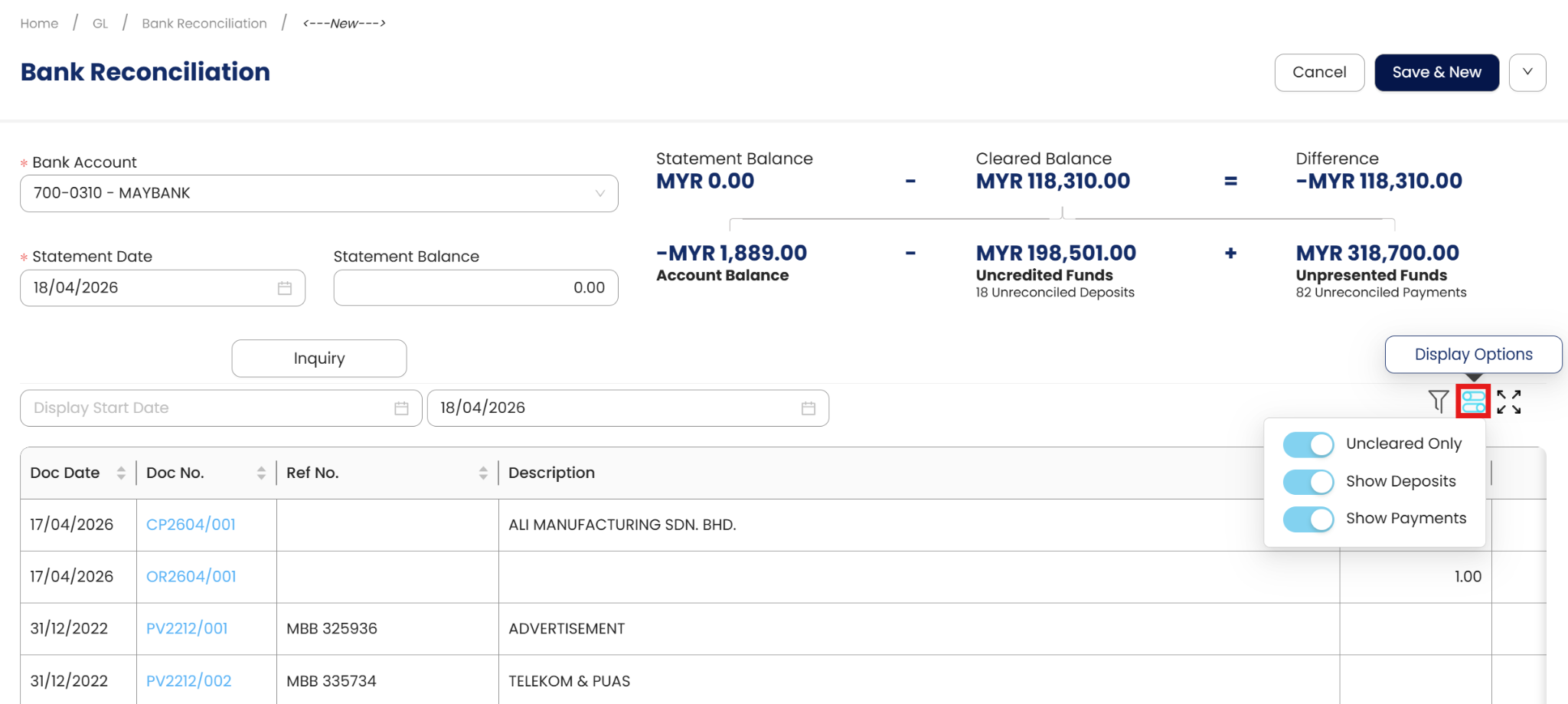1568x704 pixels.
Task: Open document link CP2604/001
Action: point(191,525)
